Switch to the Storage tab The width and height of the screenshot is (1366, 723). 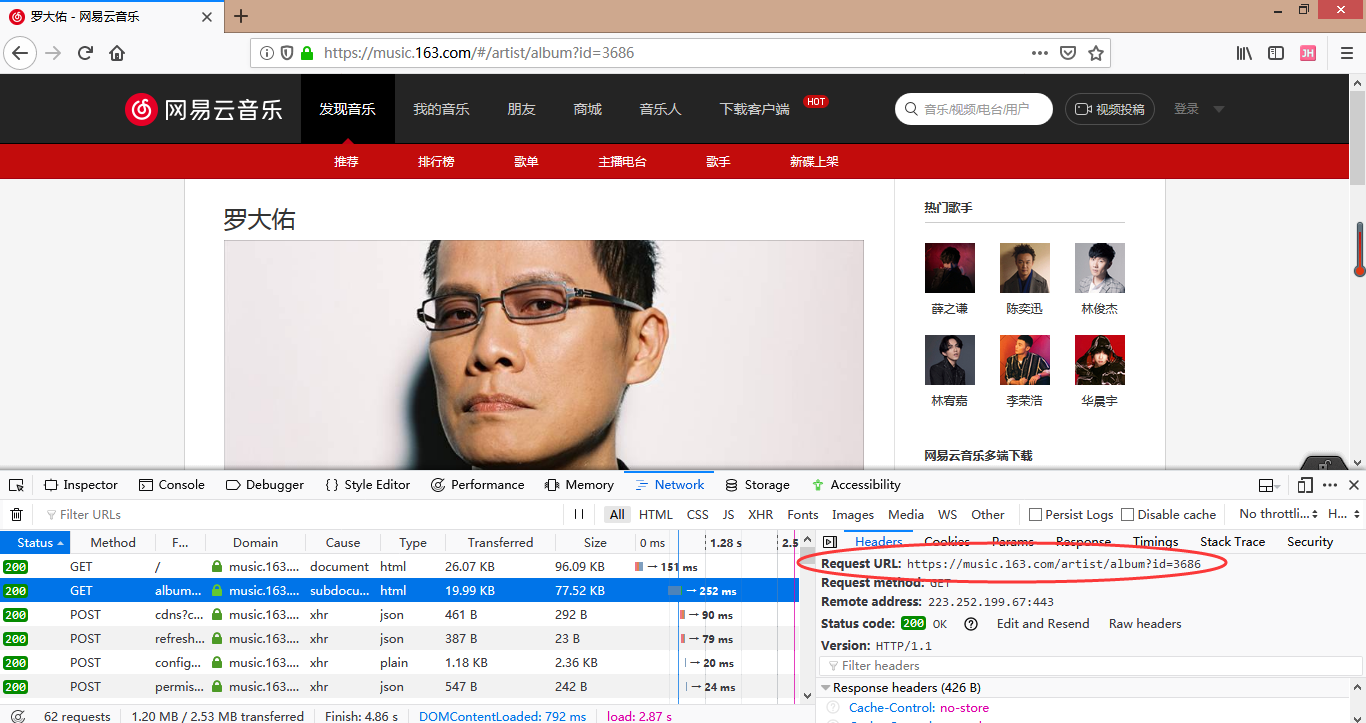tap(757, 485)
